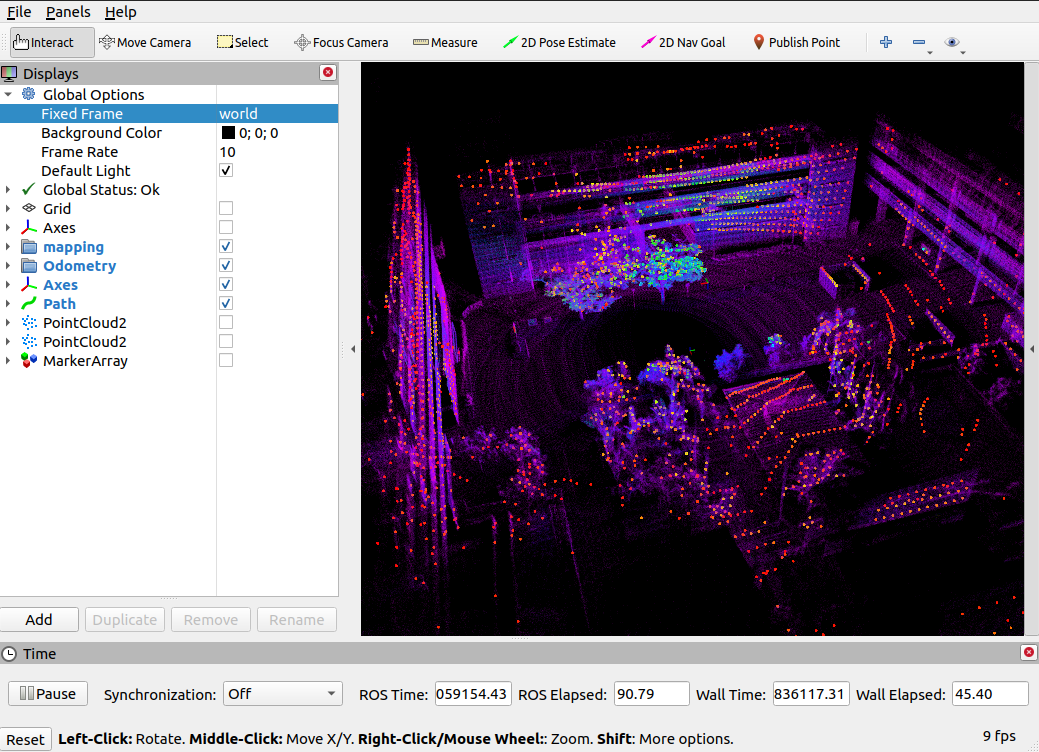Activate the Move Camera tool

(x=145, y=42)
